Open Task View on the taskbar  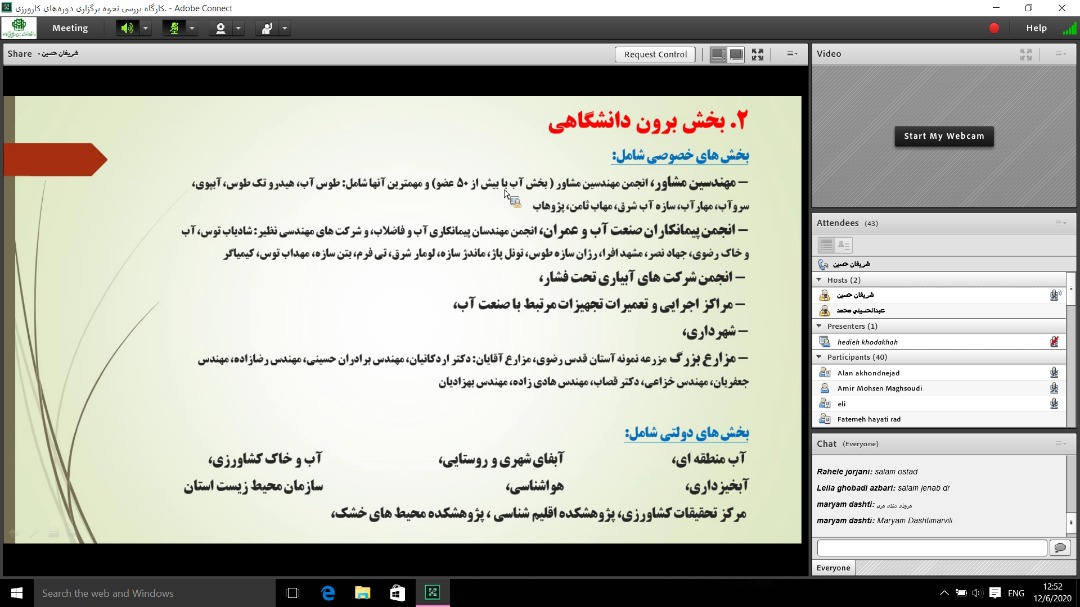[x=293, y=593]
